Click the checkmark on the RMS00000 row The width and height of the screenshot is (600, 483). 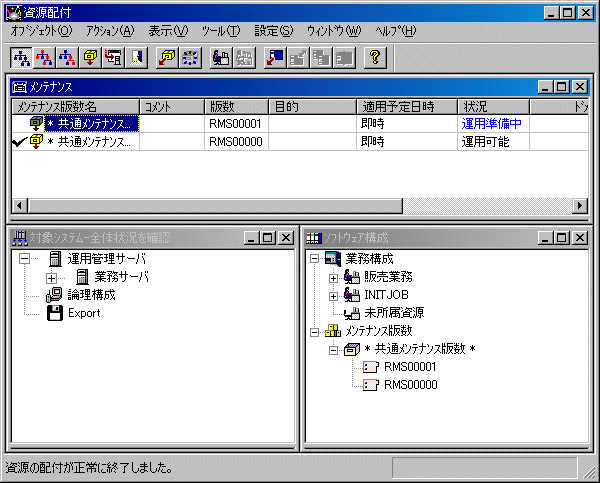19,142
